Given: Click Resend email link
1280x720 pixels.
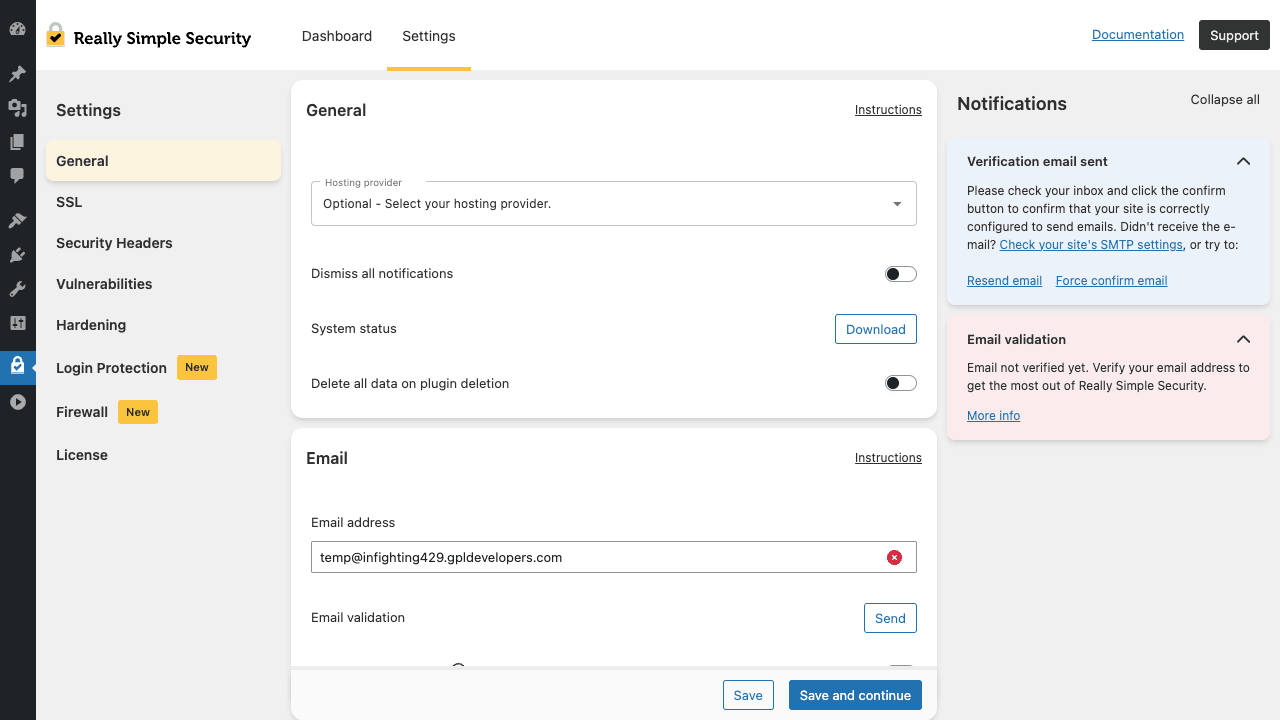Looking at the screenshot, I should (x=1004, y=281).
